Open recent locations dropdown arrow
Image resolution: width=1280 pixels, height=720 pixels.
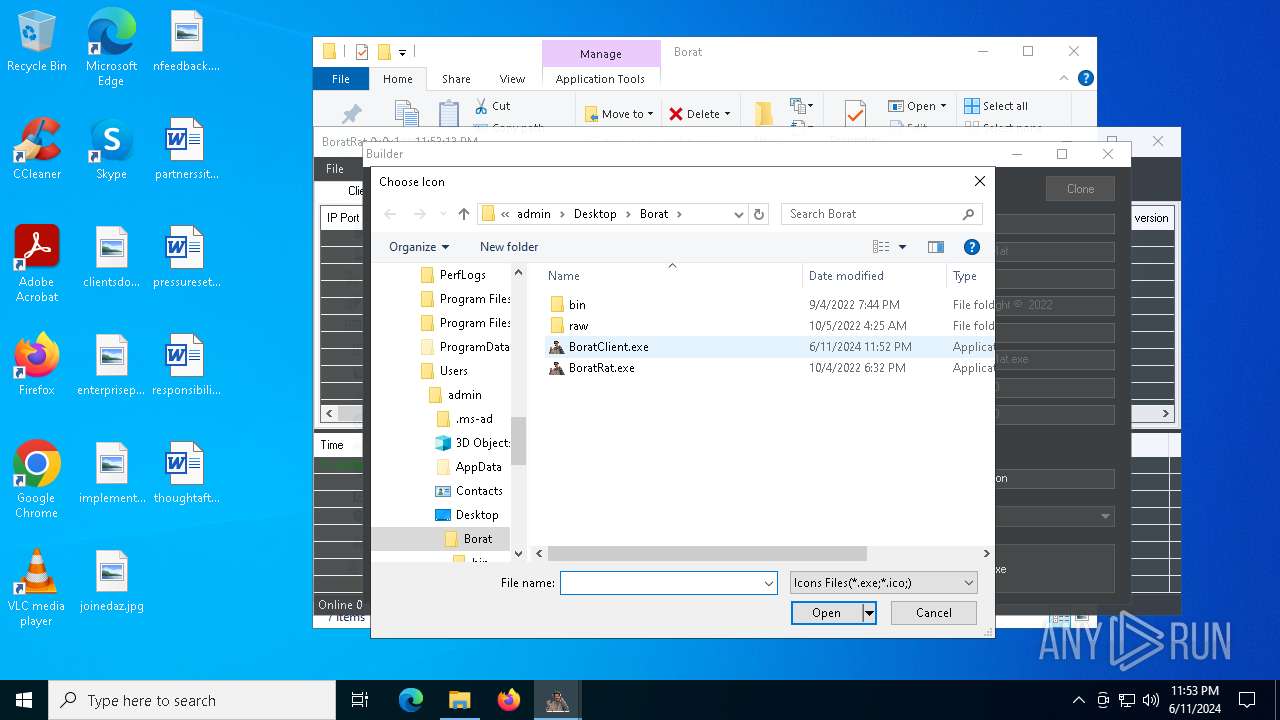443,214
